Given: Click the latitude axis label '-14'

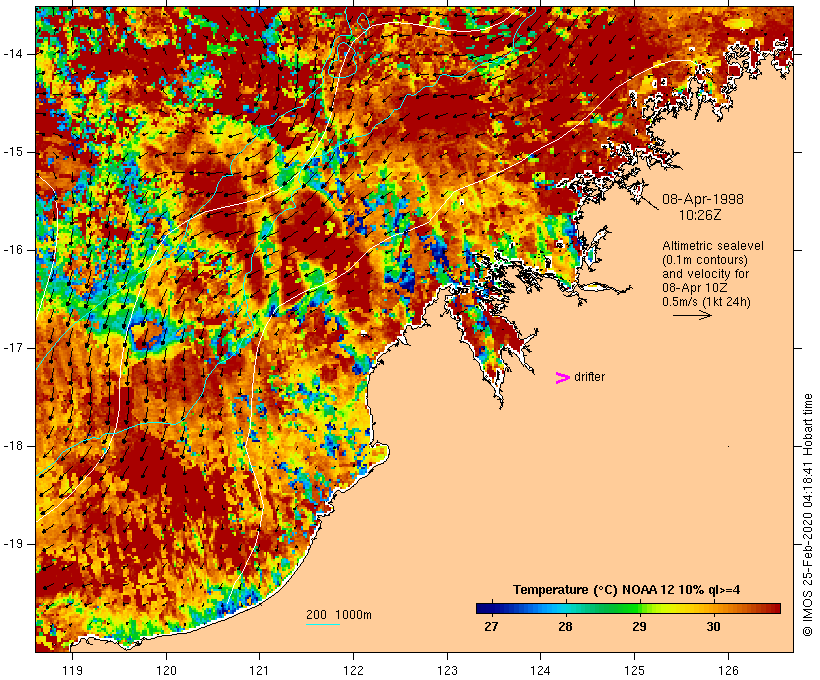Looking at the screenshot, I should 13,54.
